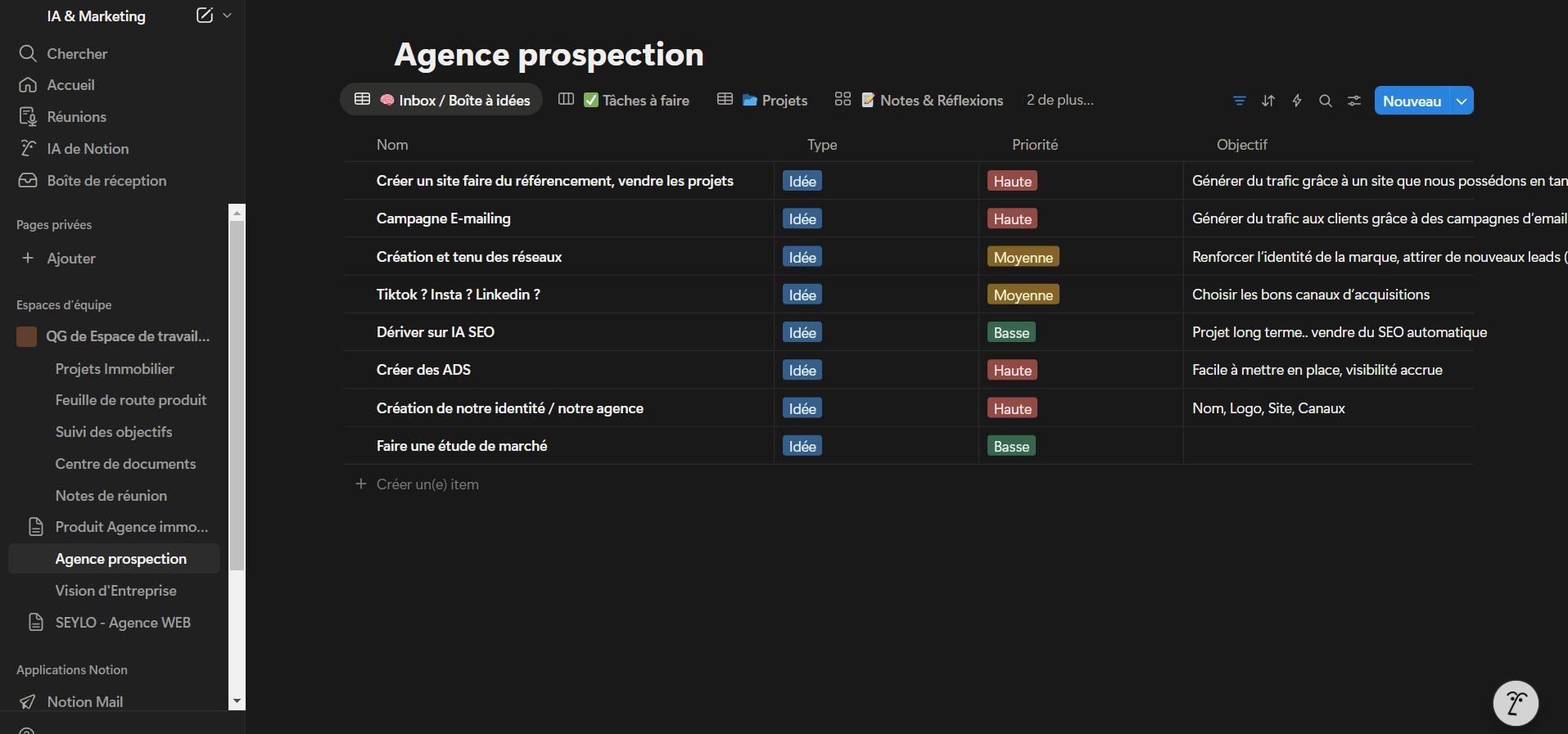Image resolution: width=1568 pixels, height=734 pixels.
Task: Open Création et tenu des réseaux item
Action: (x=469, y=257)
